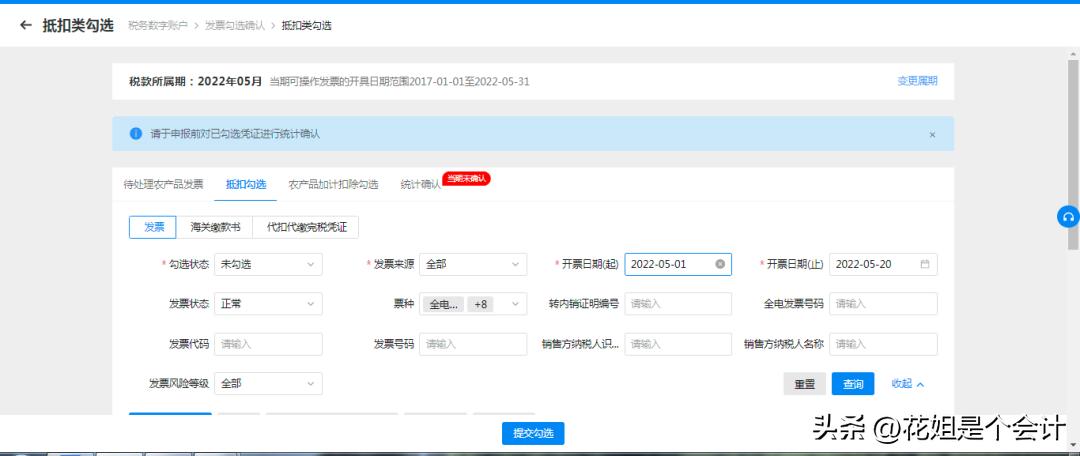Screen dimensions: 1080x456
Task: Switch to 农产品加计扣除勾选 tab
Action: (333, 185)
